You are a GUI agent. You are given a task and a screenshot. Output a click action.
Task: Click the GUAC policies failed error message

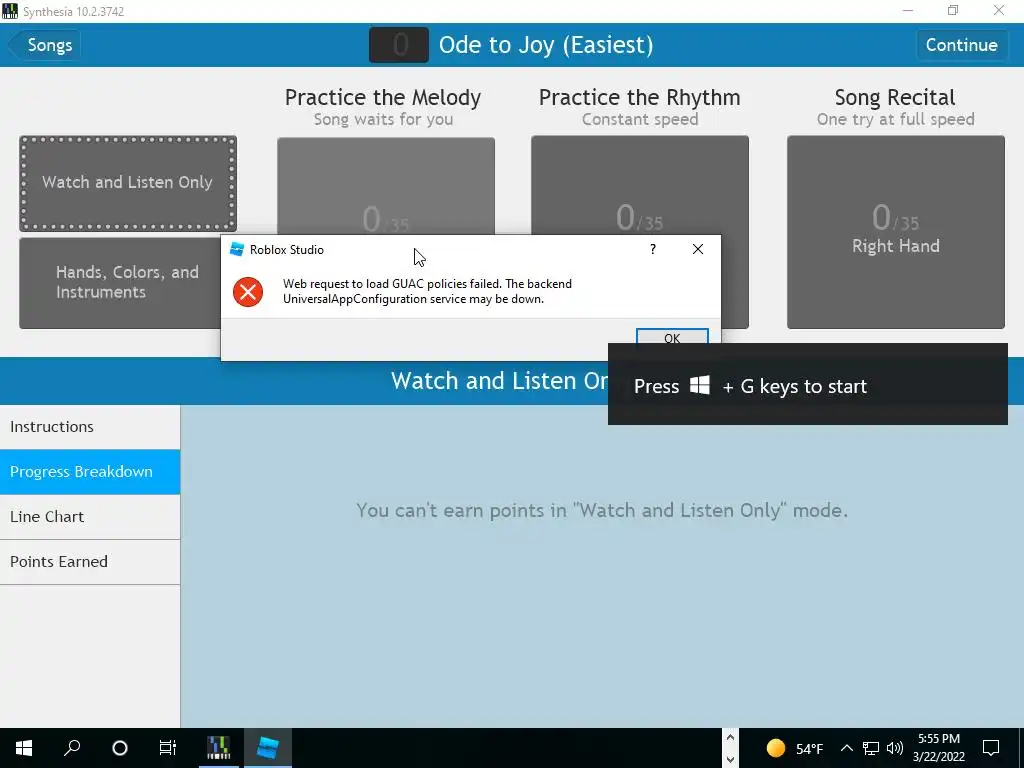(427, 291)
